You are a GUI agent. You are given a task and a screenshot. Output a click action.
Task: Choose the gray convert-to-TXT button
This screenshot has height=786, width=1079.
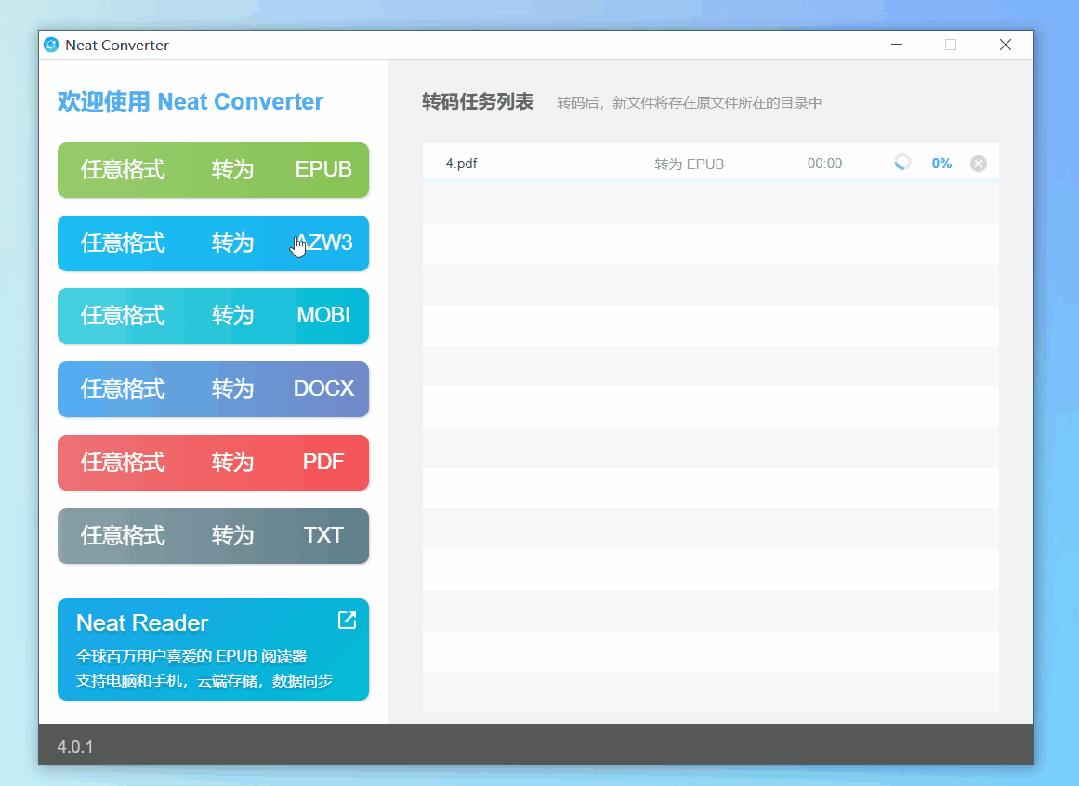213,535
